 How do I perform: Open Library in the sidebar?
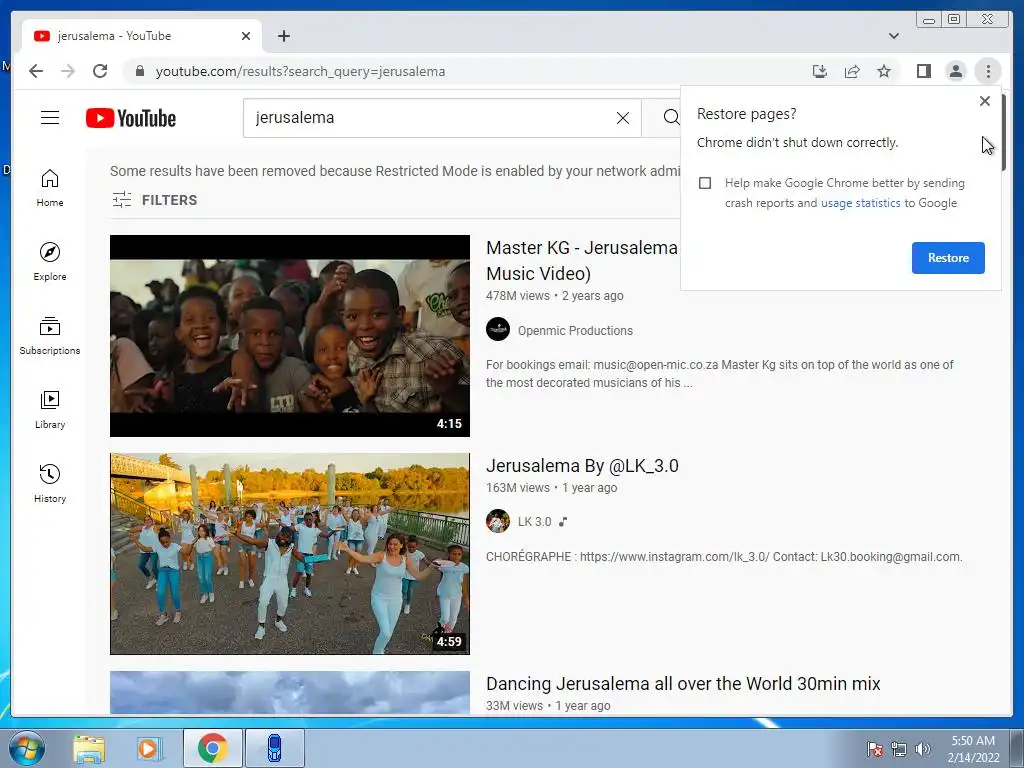pyautogui.click(x=50, y=409)
